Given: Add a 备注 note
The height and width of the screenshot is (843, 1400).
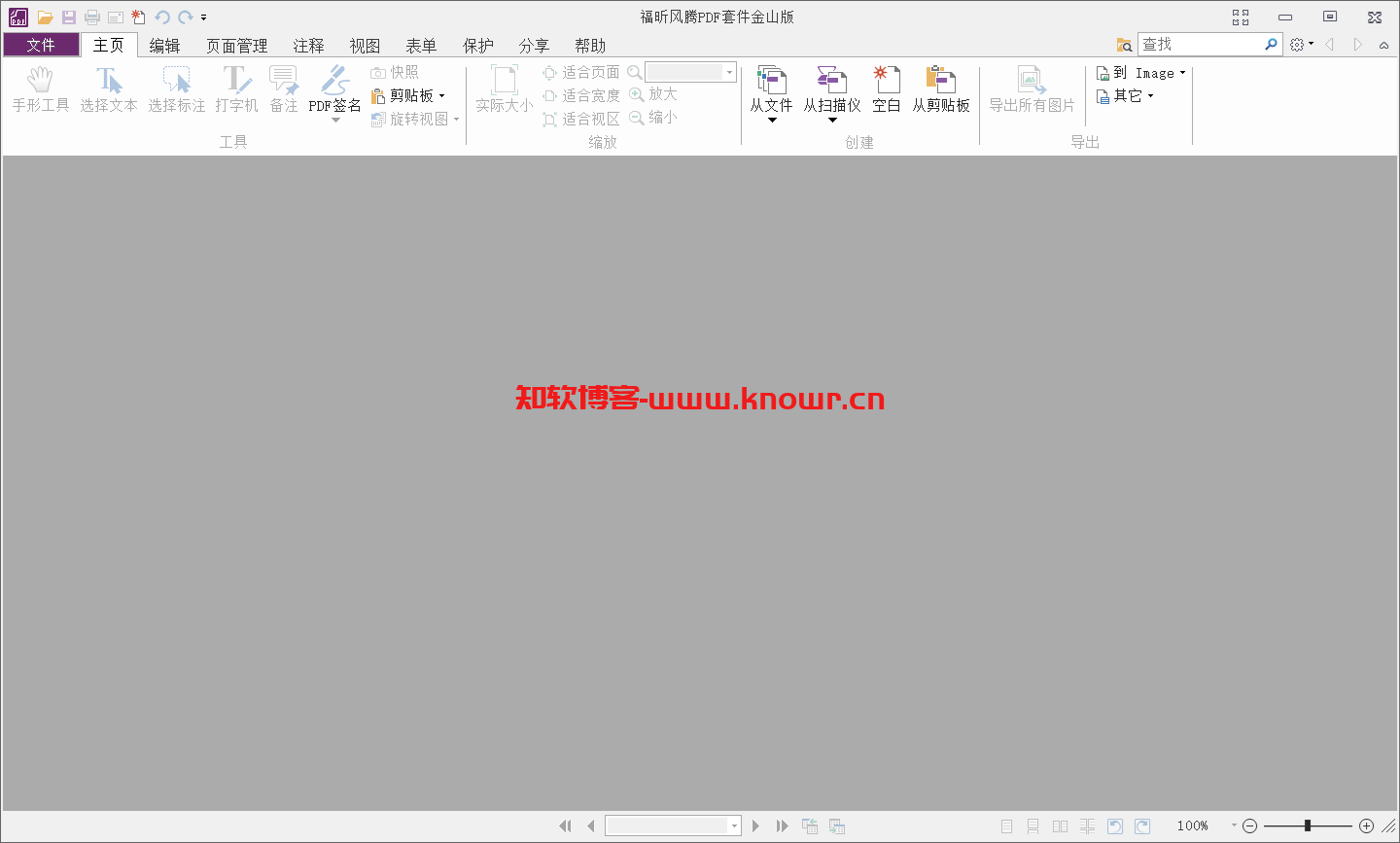Looking at the screenshot, I should [284, 89].
